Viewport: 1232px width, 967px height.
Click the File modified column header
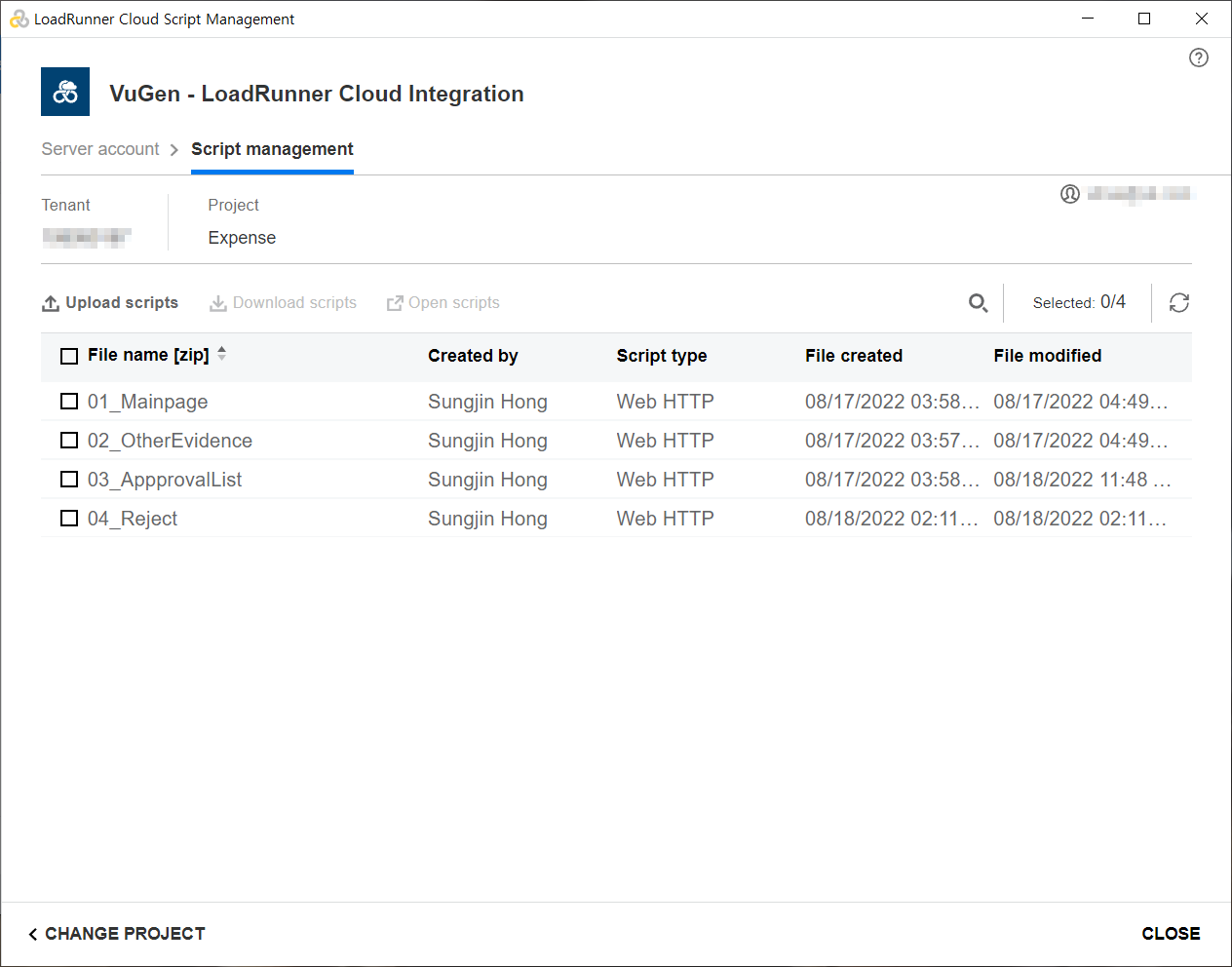pyautogui.click(x=1047, y=356)
